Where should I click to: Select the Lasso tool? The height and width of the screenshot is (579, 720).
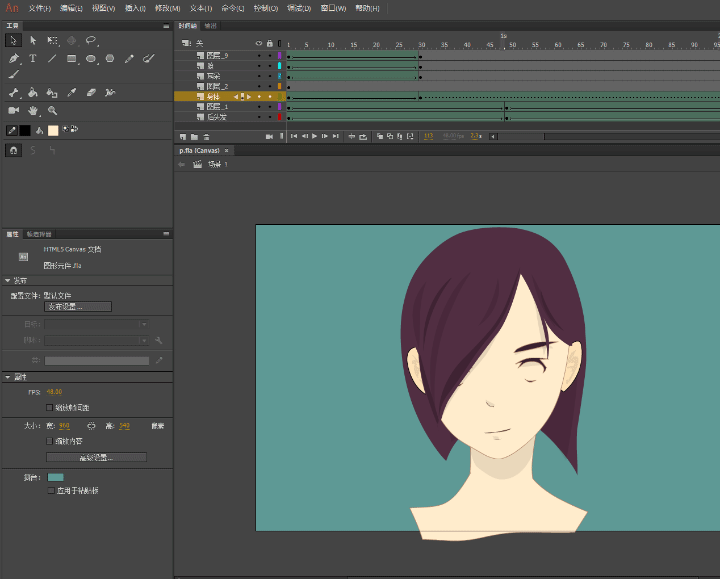tap(91, 40)
